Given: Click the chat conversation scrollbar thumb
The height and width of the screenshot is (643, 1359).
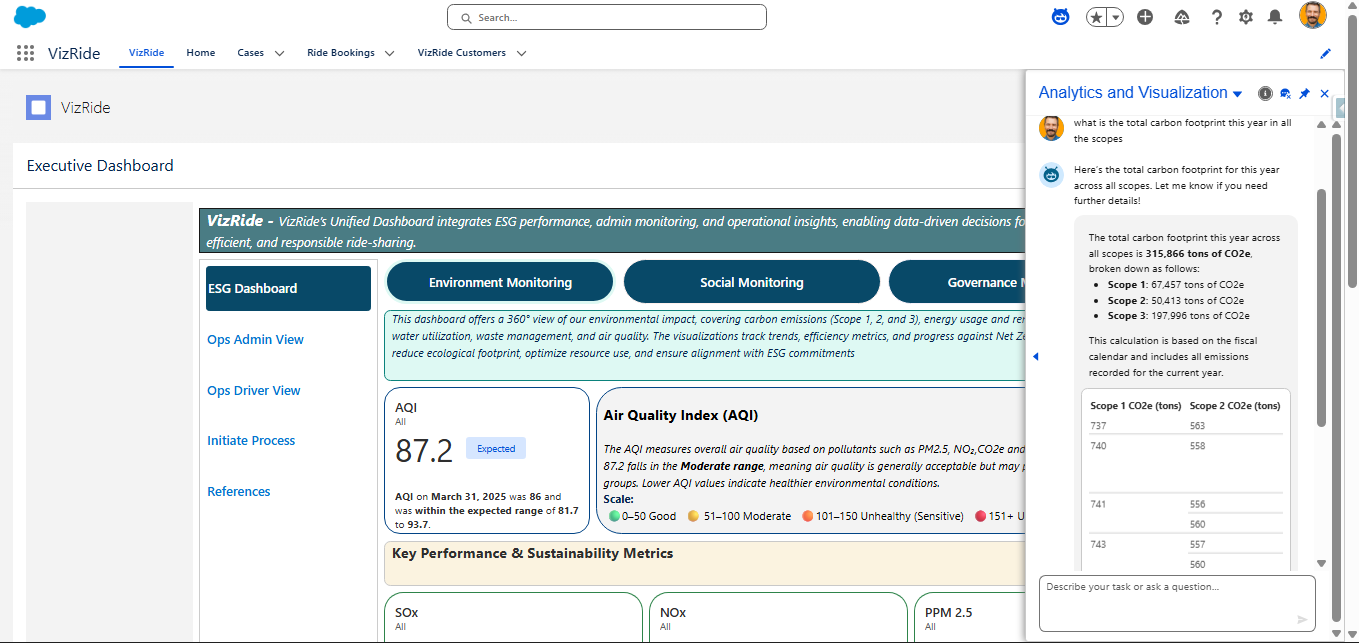Looking at the screenshot, I should tap(1321, 307).
